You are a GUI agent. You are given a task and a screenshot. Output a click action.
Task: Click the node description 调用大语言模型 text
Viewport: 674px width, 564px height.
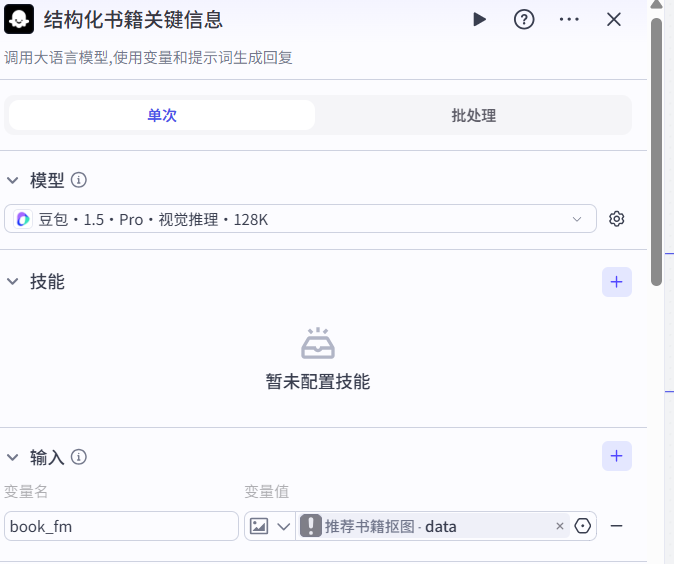pyautogui.click(x=148, y=58)
